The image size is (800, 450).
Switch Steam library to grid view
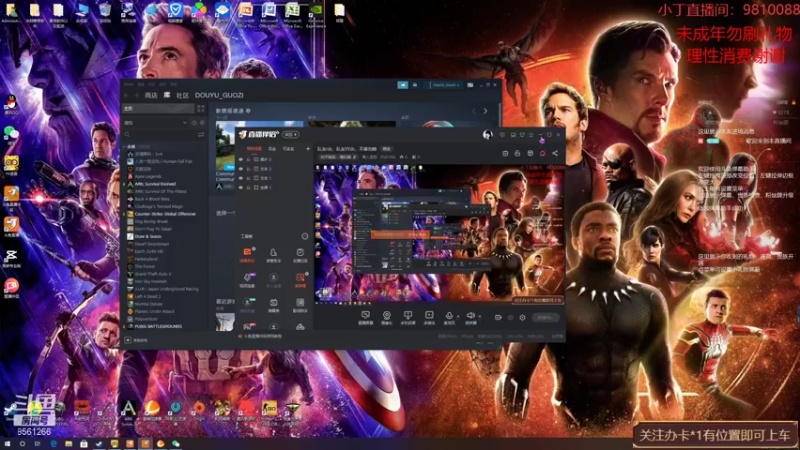click(201, 109)
